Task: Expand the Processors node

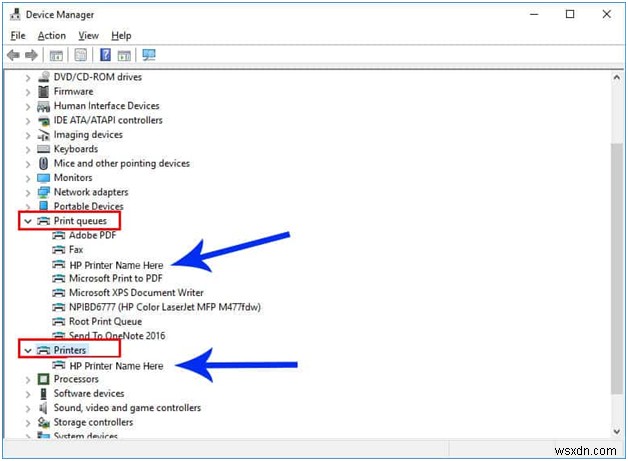Action: click(x=28, y=380)
